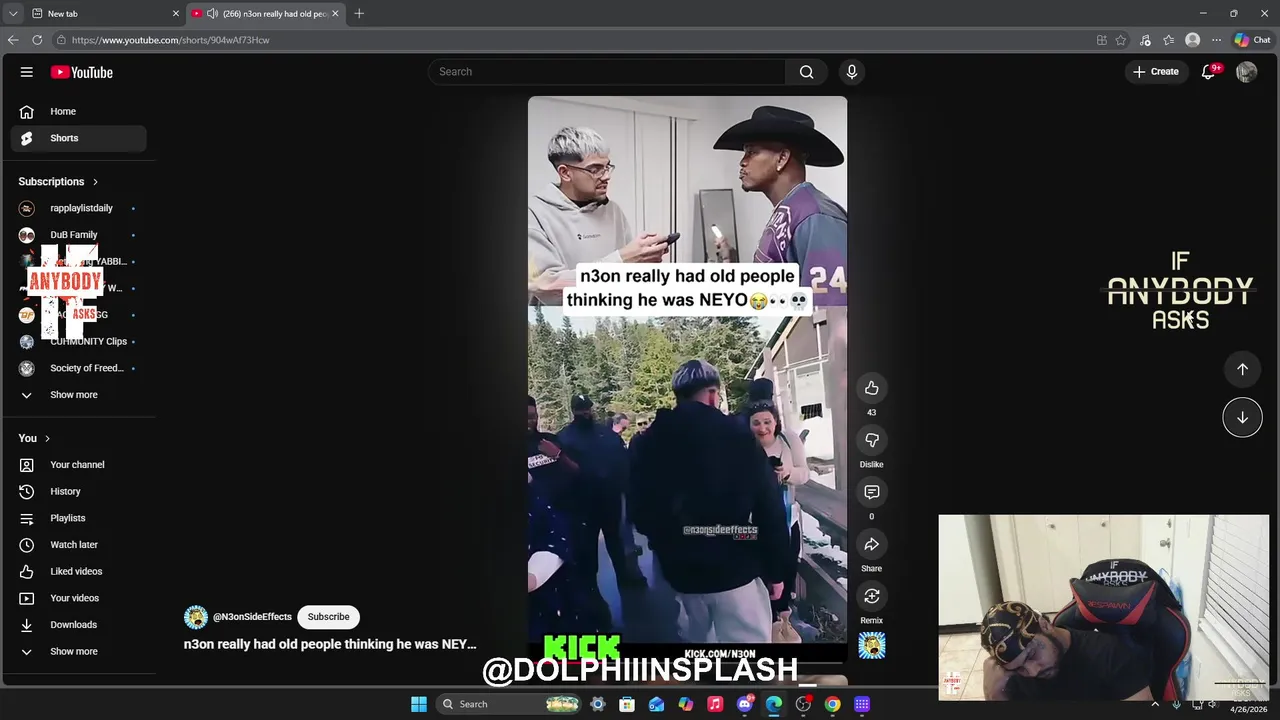Go to the previous short
The width and height of the screenshot is (1280, 720).
click(x=1242, y=369)
